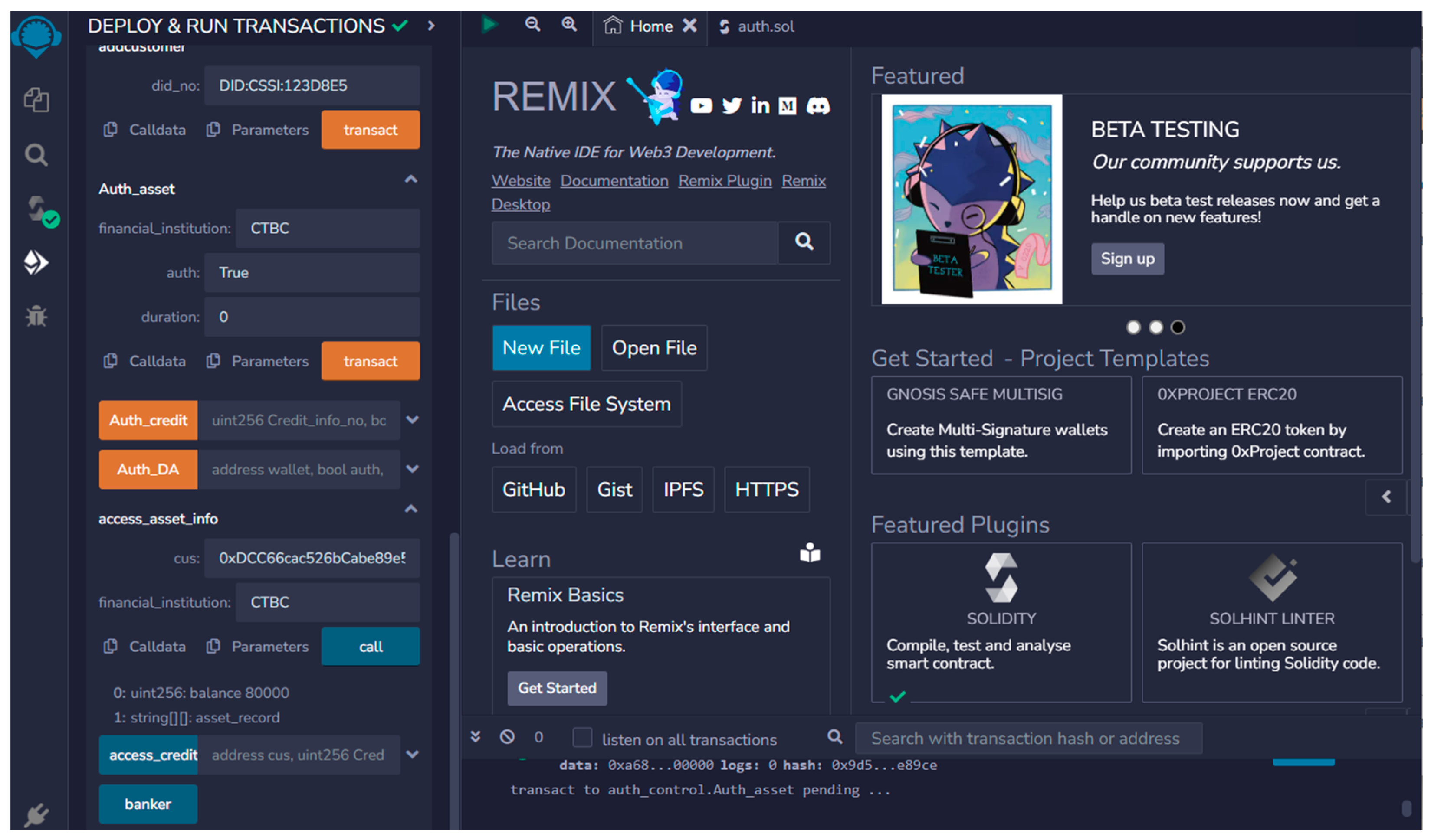Collapse Deploy & Run panel chevron arrow
This screenshot has height=840, width=1431.
tap(431, 26)
